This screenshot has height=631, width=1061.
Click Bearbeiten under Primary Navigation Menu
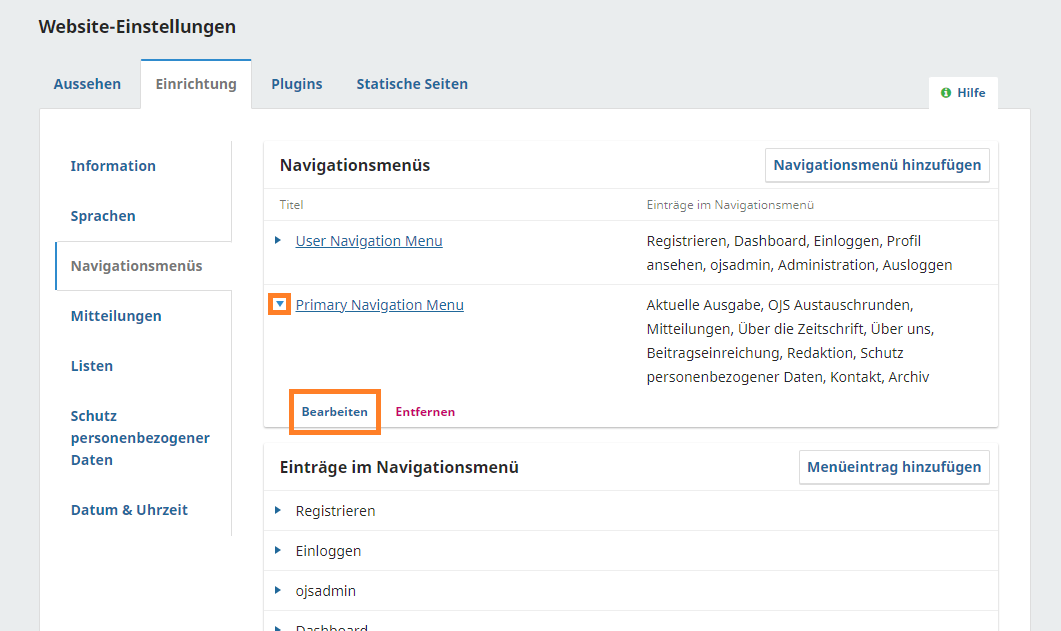(335, 412)
